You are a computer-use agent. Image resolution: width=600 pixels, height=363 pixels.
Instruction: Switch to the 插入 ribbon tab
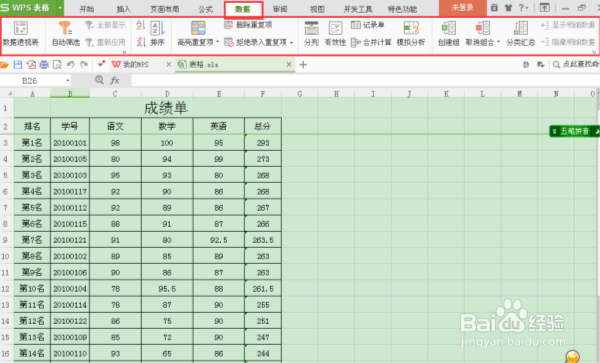point(123,9)
